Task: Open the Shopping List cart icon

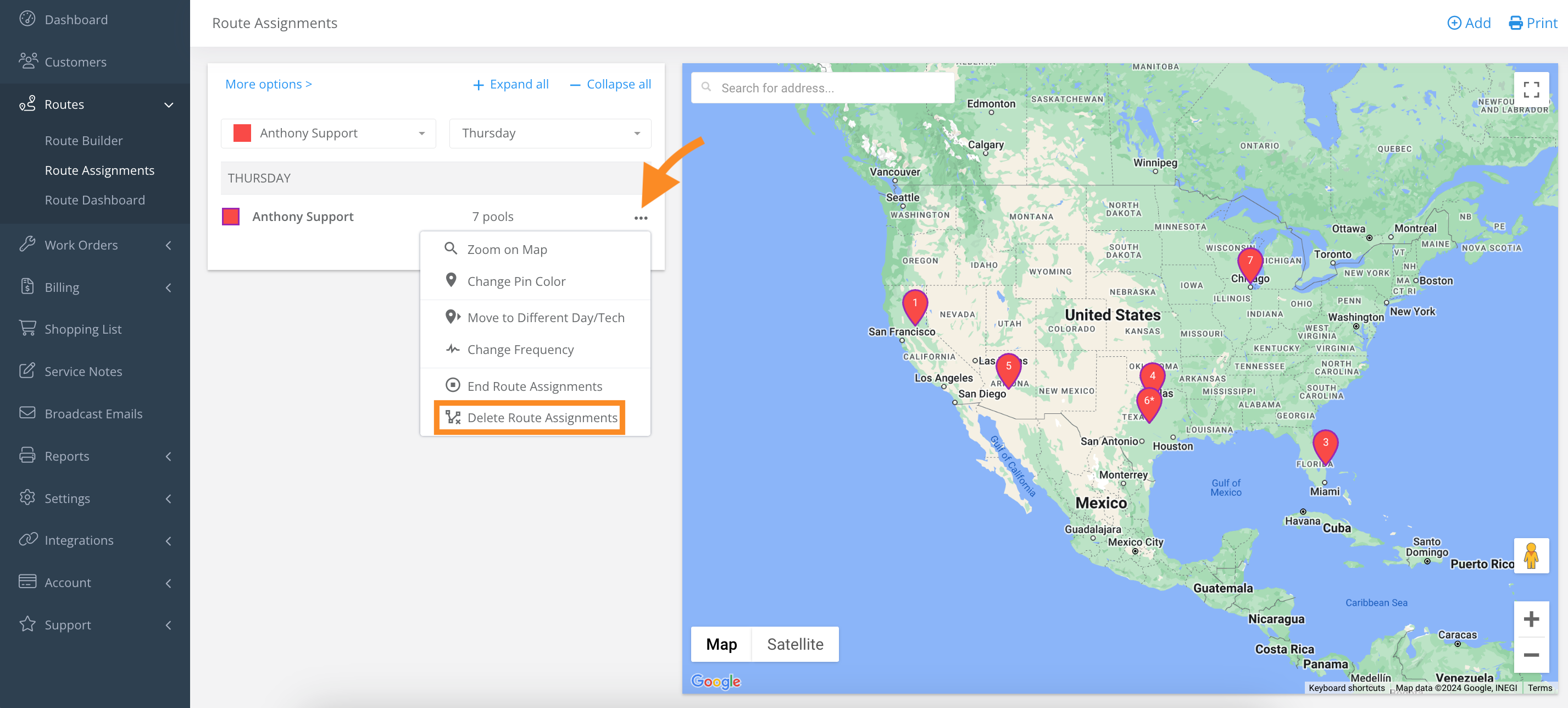Action: [x=27, y=329]
